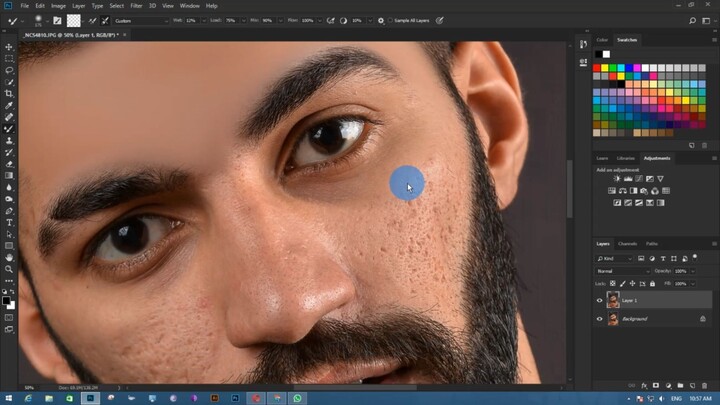This screenshot has width=720, height=405.
Task: Select the Crop tool
Action: [x=9, y=93]
